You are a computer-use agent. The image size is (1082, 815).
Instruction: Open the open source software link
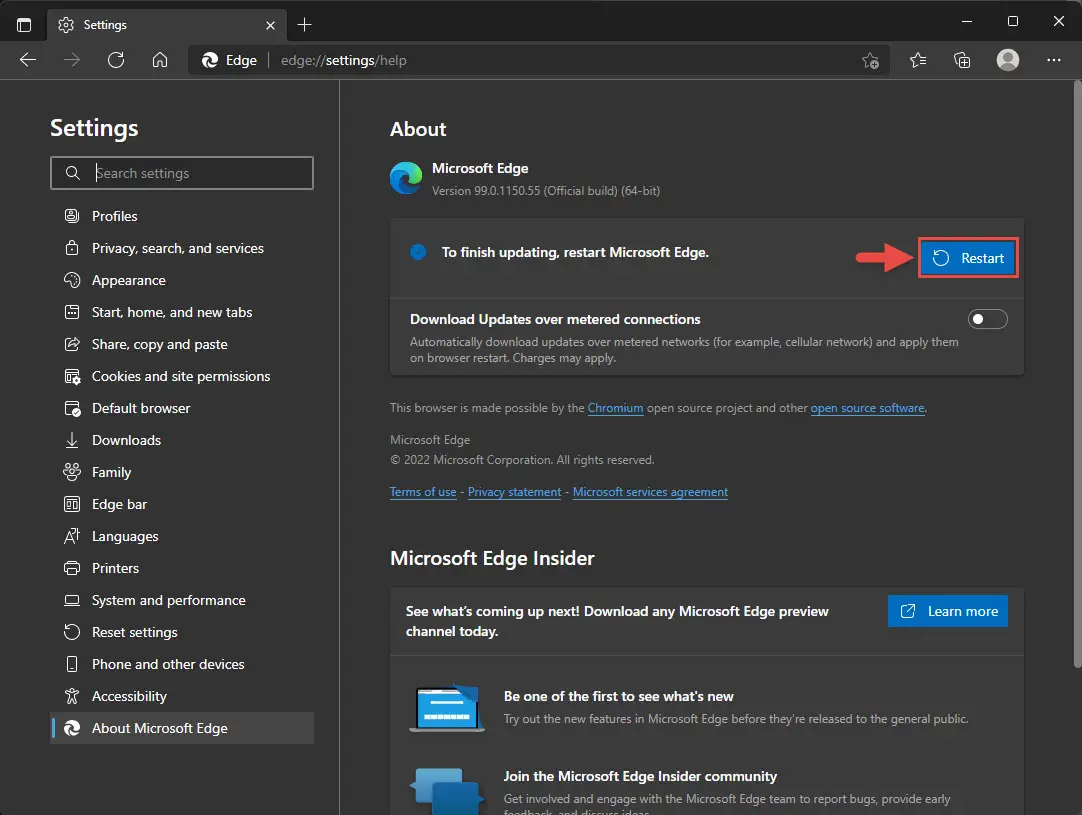tap(867, 408)
